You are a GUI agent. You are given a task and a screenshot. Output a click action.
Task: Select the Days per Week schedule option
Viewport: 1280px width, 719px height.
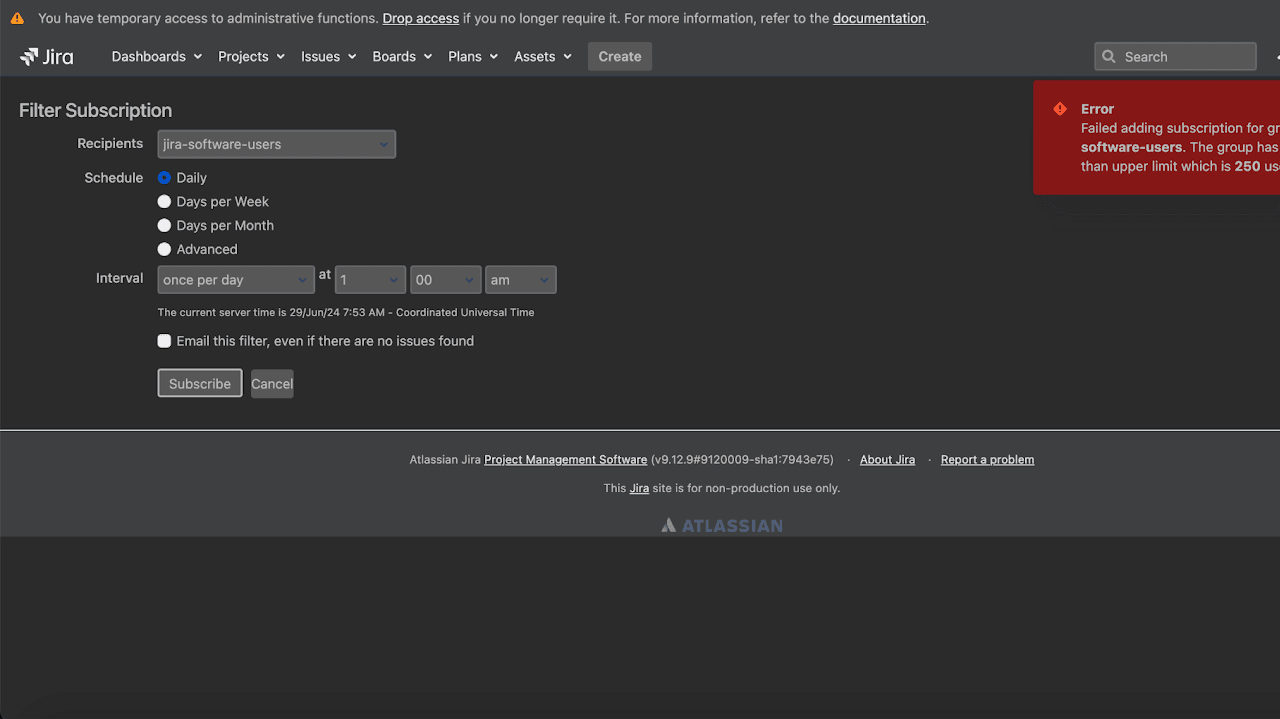(164, 201)
